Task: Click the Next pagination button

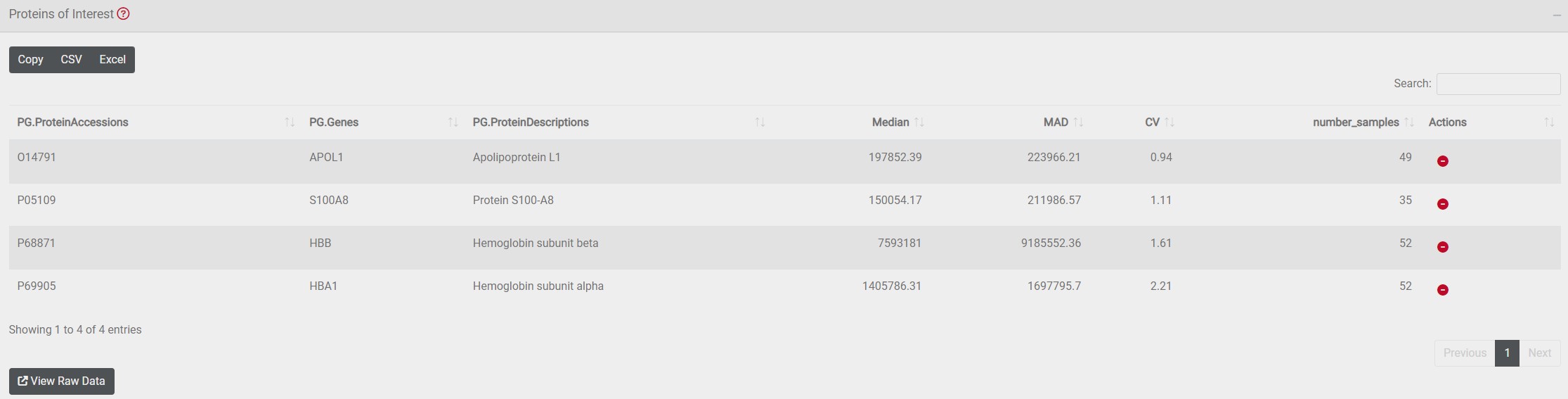Action: click(1539, 353)
